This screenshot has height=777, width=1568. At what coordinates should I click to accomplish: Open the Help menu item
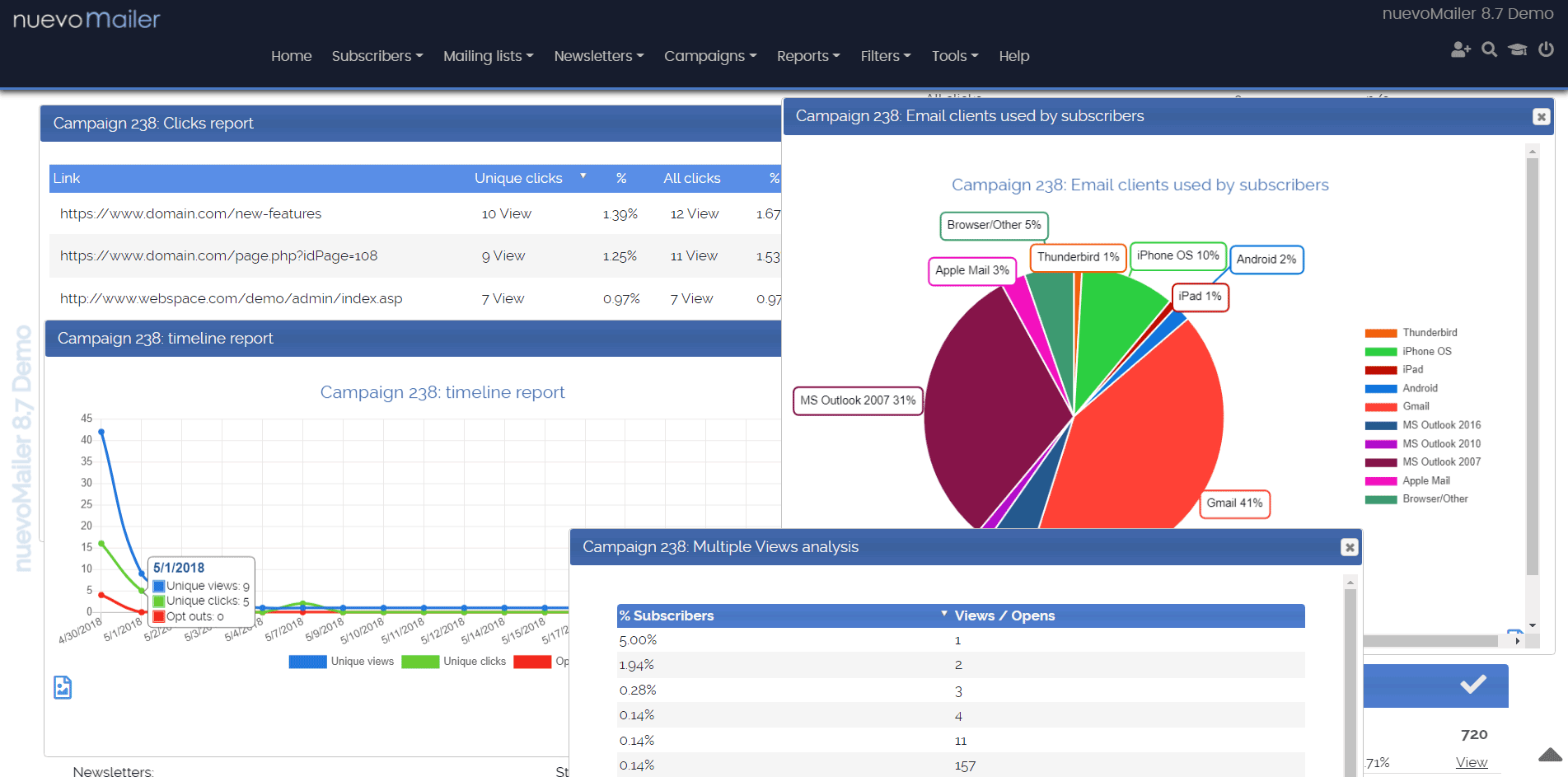click(1013, 56)
